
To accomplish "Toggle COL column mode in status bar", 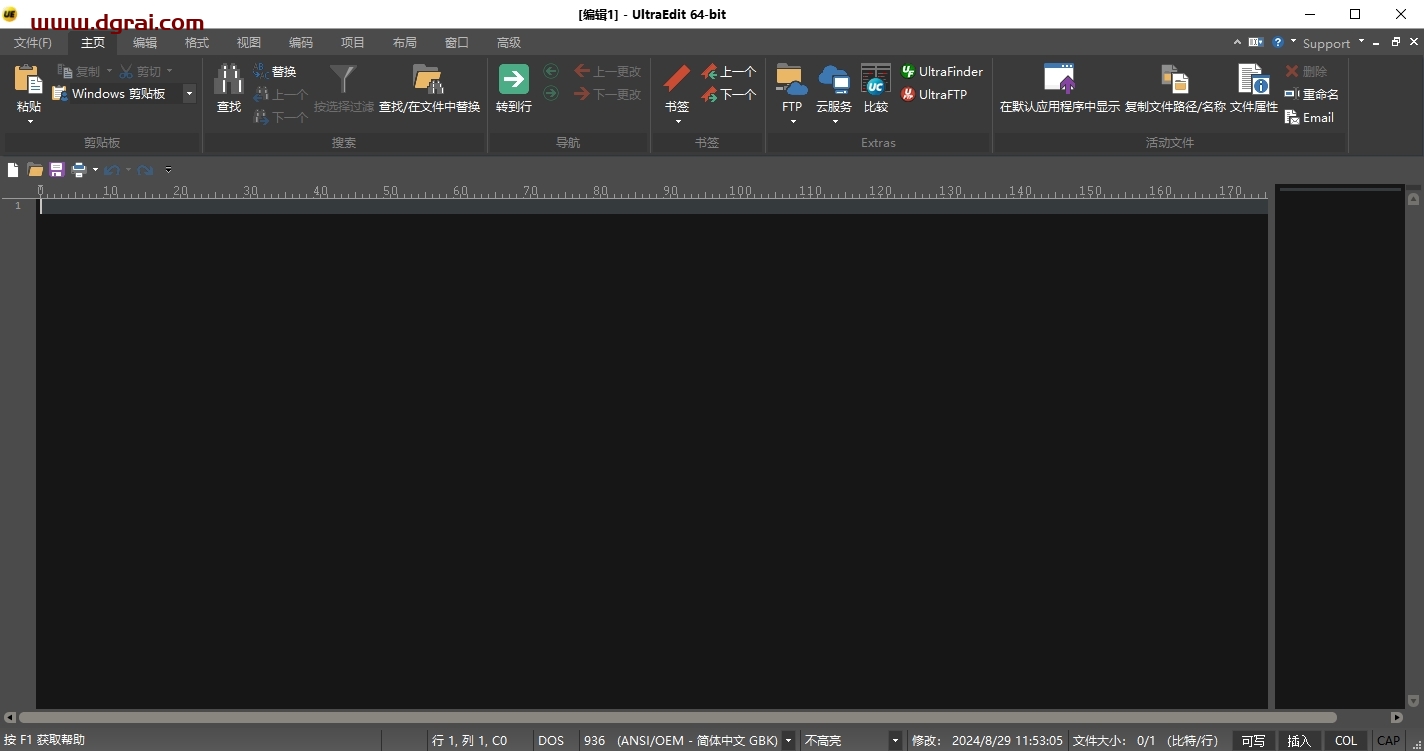I will point(1346,741).
